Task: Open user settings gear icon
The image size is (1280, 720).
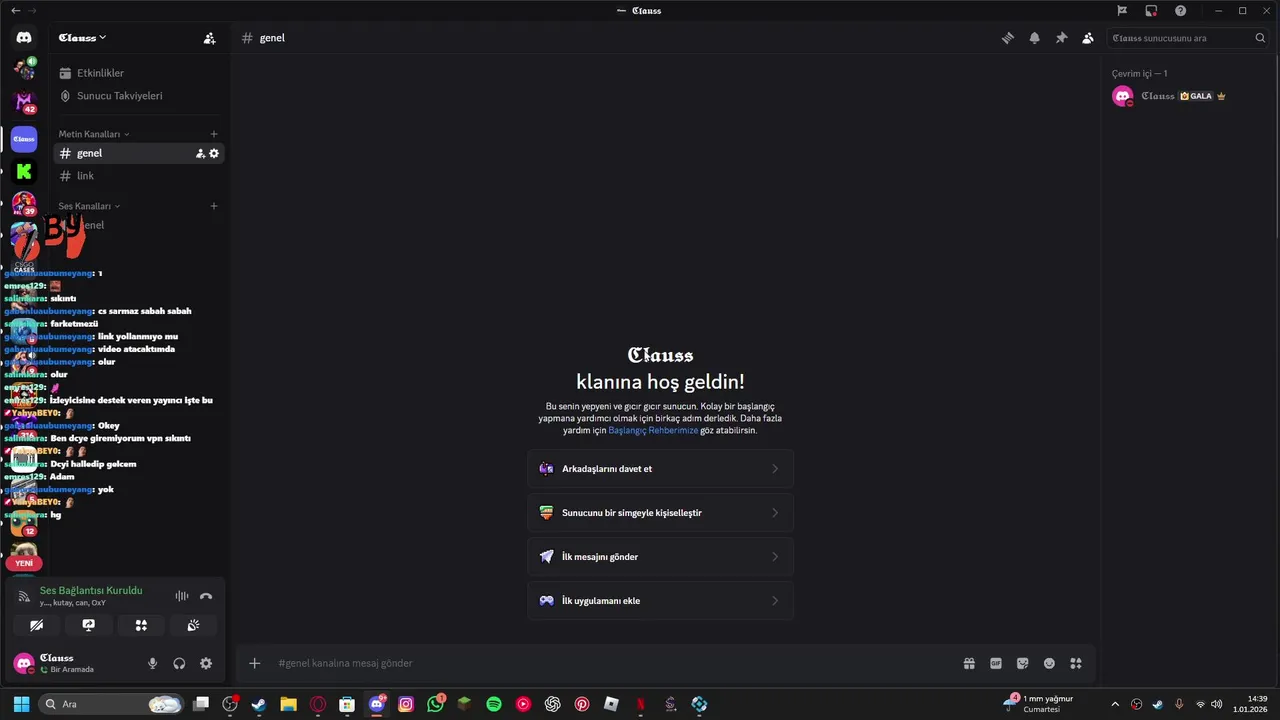Action: tap(206, 663)
